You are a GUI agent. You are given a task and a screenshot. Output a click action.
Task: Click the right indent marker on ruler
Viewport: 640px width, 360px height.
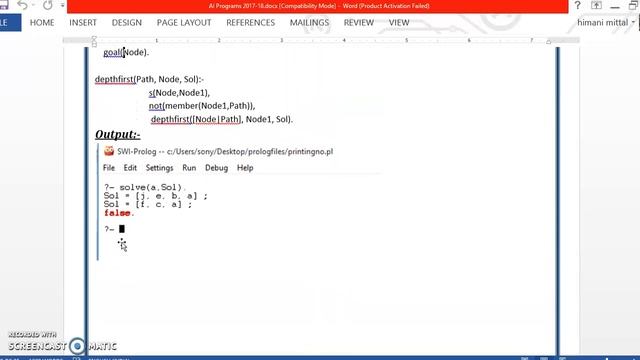click(x=549, y=42)
